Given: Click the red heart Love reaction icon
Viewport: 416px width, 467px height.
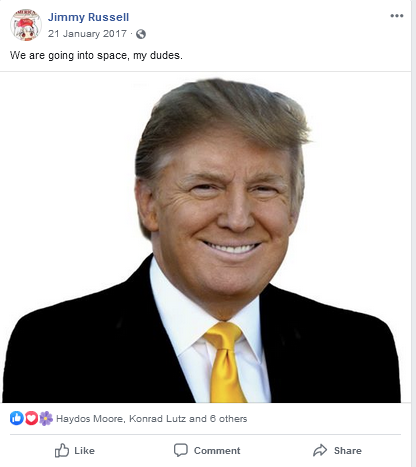Looking at the screenshot, I should click(x=31, y=418).
